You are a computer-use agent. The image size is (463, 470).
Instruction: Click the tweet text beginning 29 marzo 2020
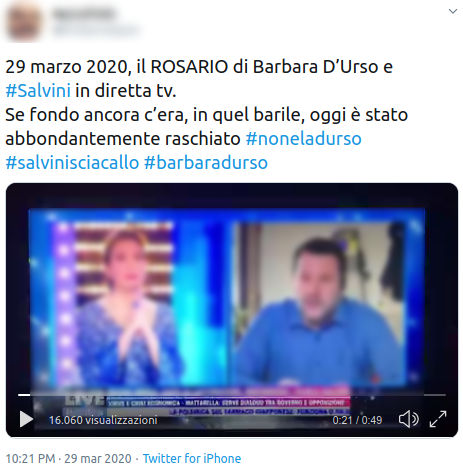point(207,115)
